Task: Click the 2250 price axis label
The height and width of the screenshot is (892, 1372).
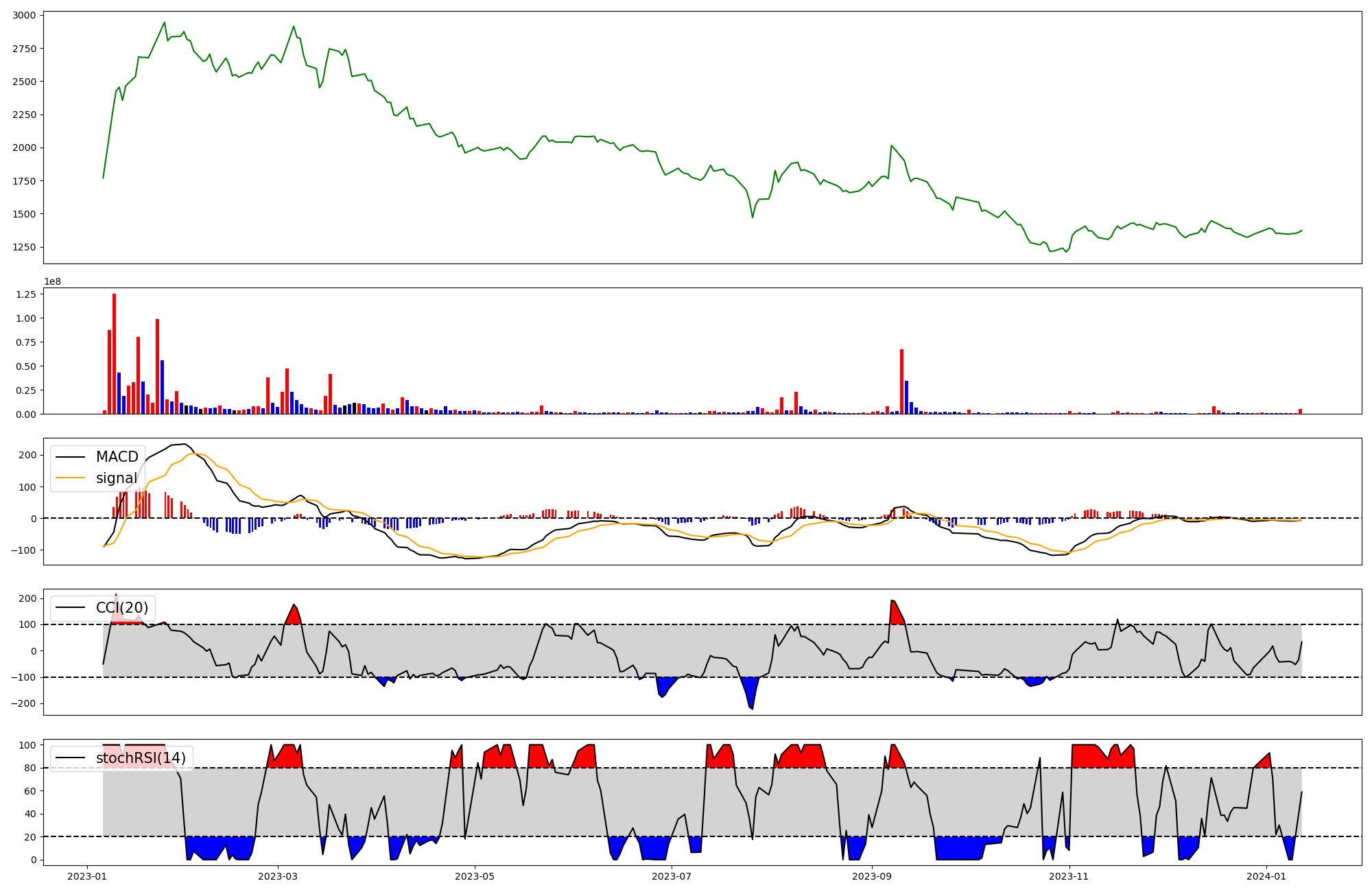Action: click(25, 115)
